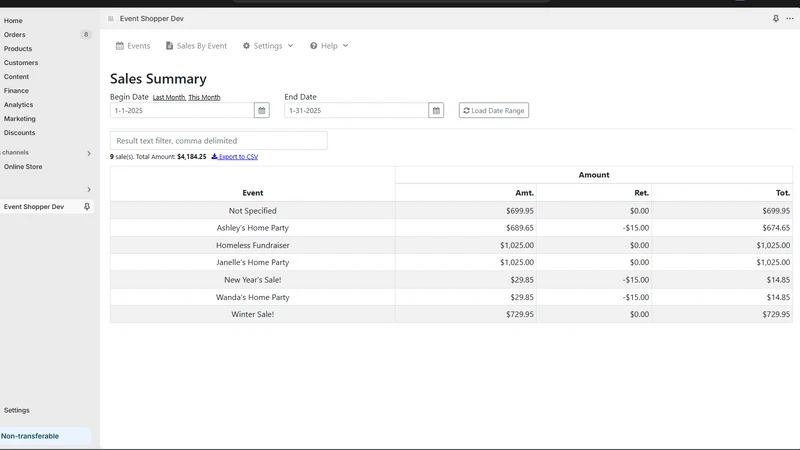Open Finance in the sidebar

[x=16, y=91]
